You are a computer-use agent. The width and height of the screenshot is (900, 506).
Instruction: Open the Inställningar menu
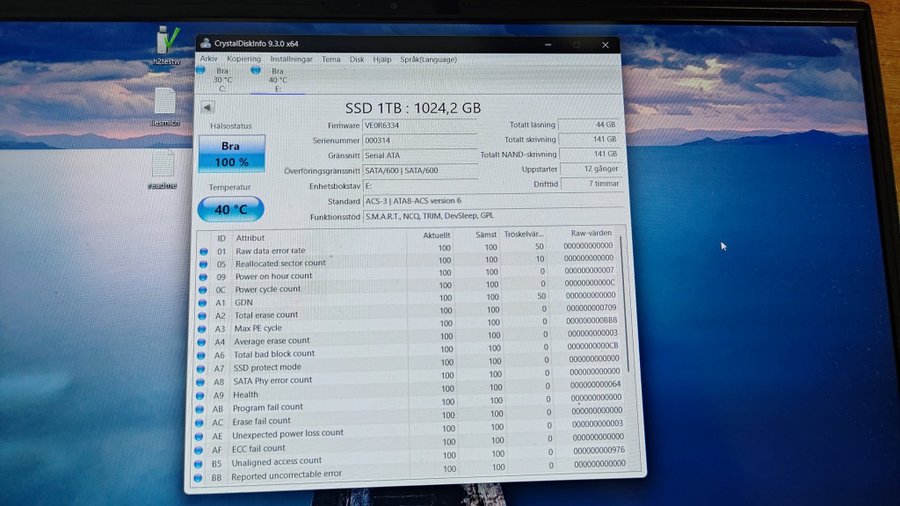coord(291,59)
